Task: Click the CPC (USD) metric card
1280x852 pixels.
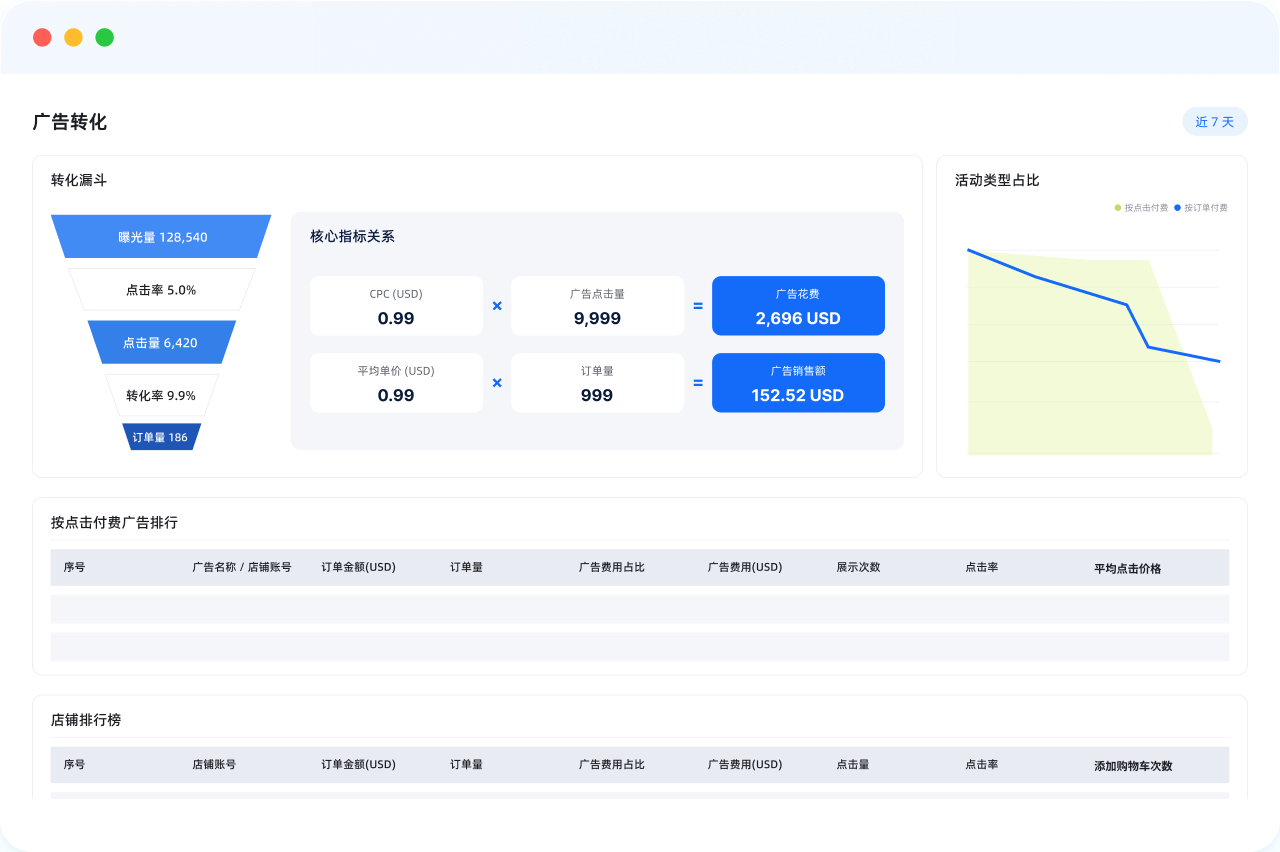Action: [396, 306]
